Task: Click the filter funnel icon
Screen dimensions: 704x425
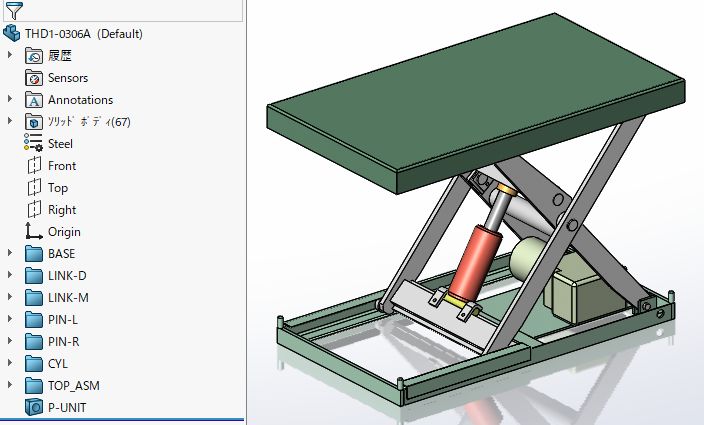Action: (13, 10)
